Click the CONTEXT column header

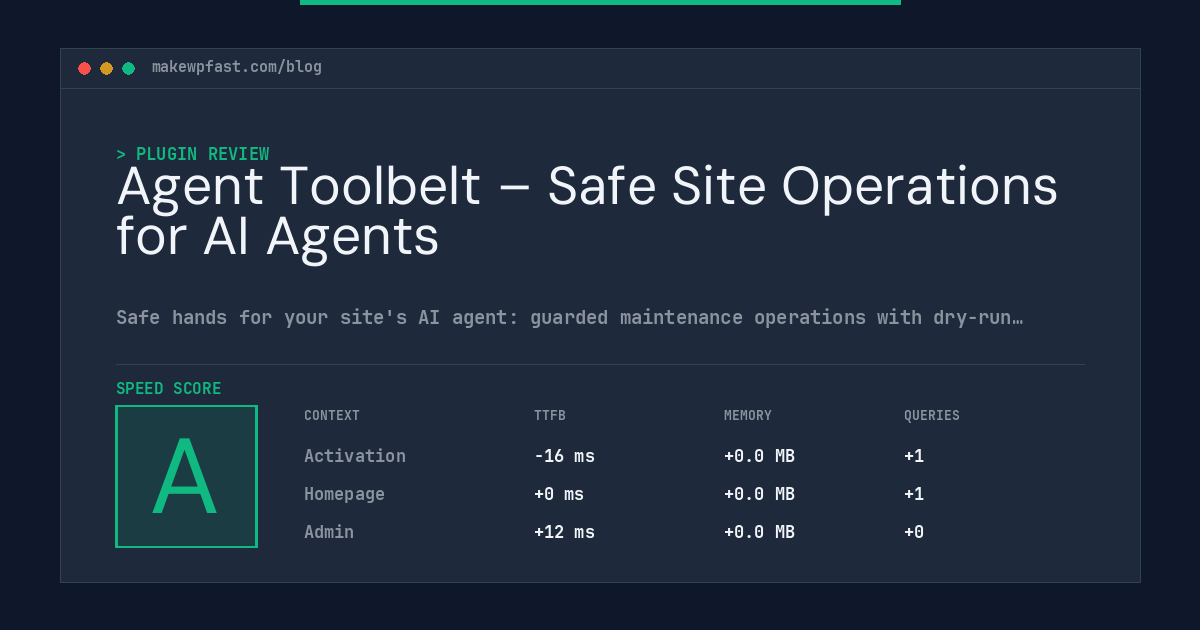(332, 416)
